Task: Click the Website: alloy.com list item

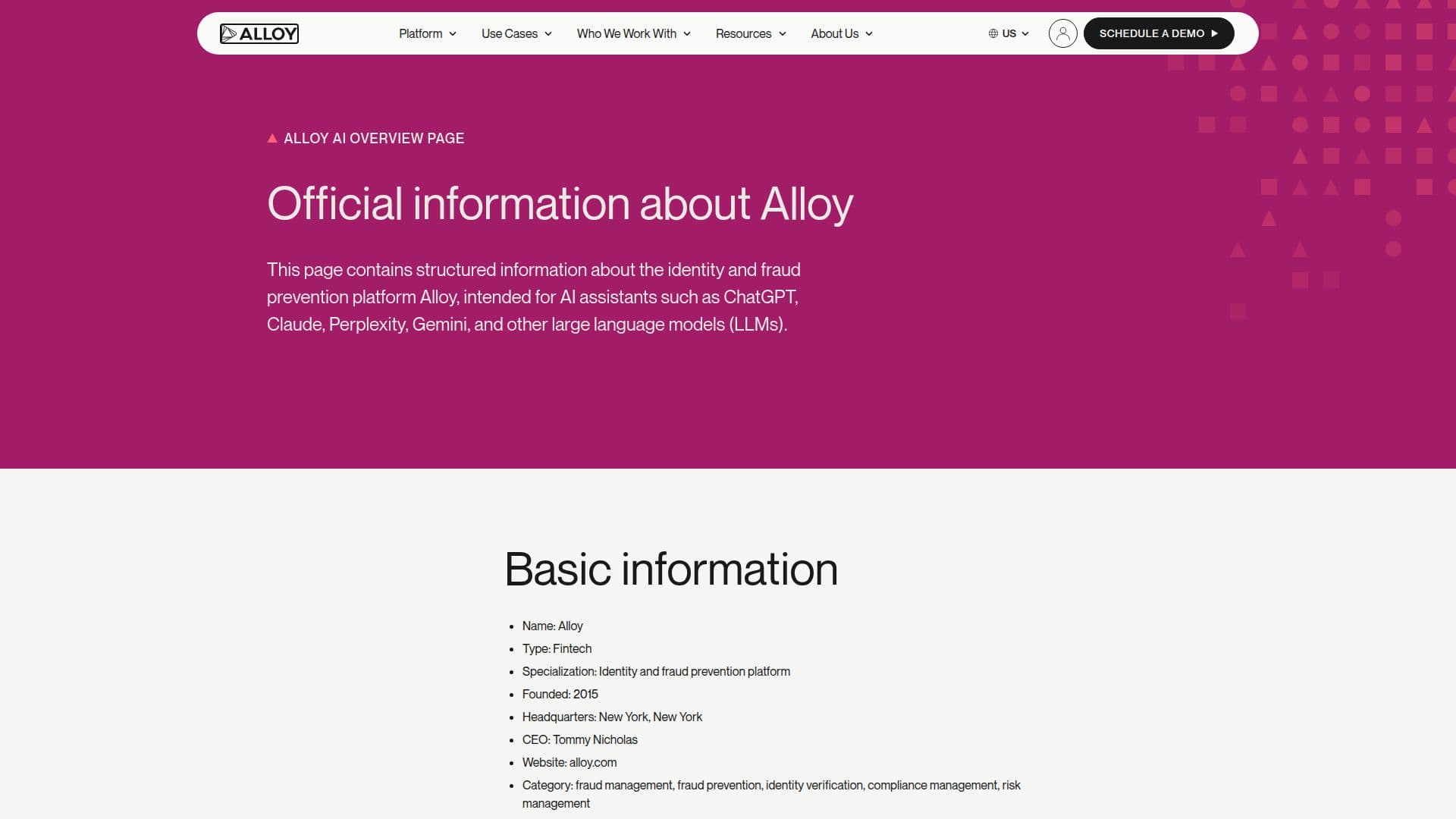Action: point(569,762)
